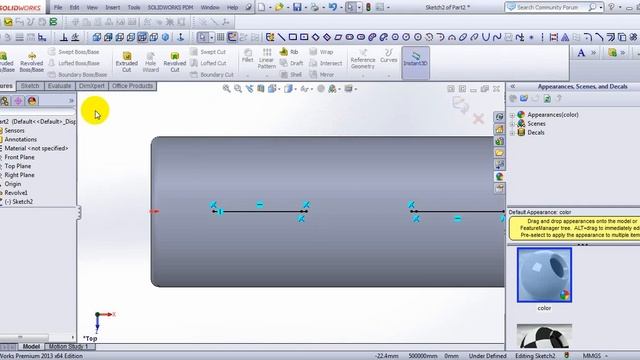The width and height of the screenshot is (640, 360).
Task: Select the Normal To view icon
Action: (x=180, y=38)
